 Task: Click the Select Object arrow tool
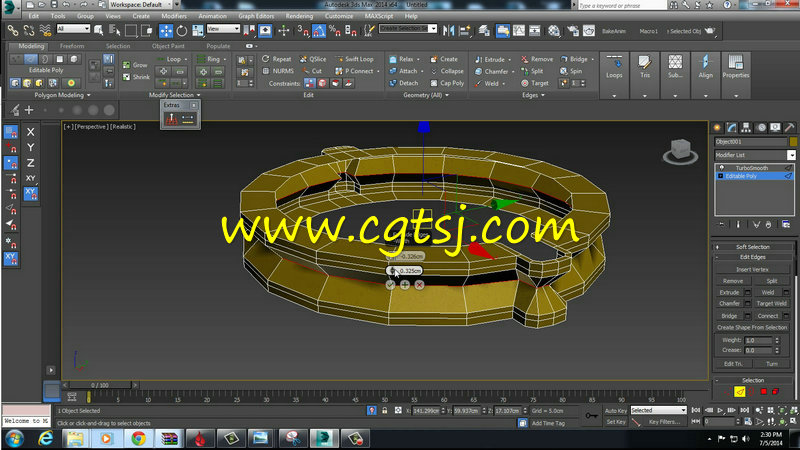click(x=98, y=31)
